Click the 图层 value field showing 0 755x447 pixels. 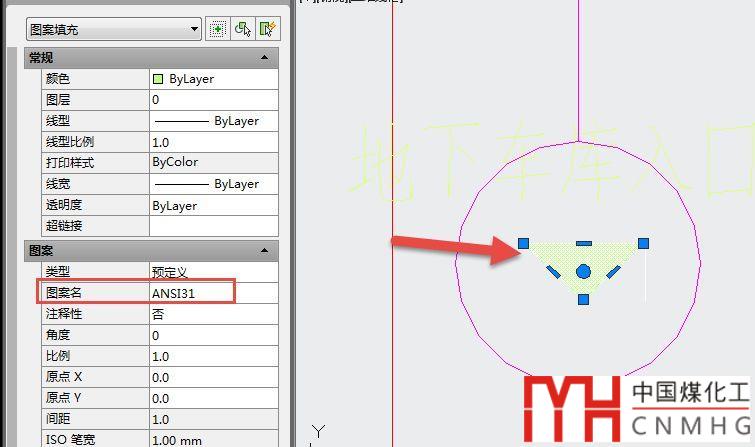click(212, 100)
